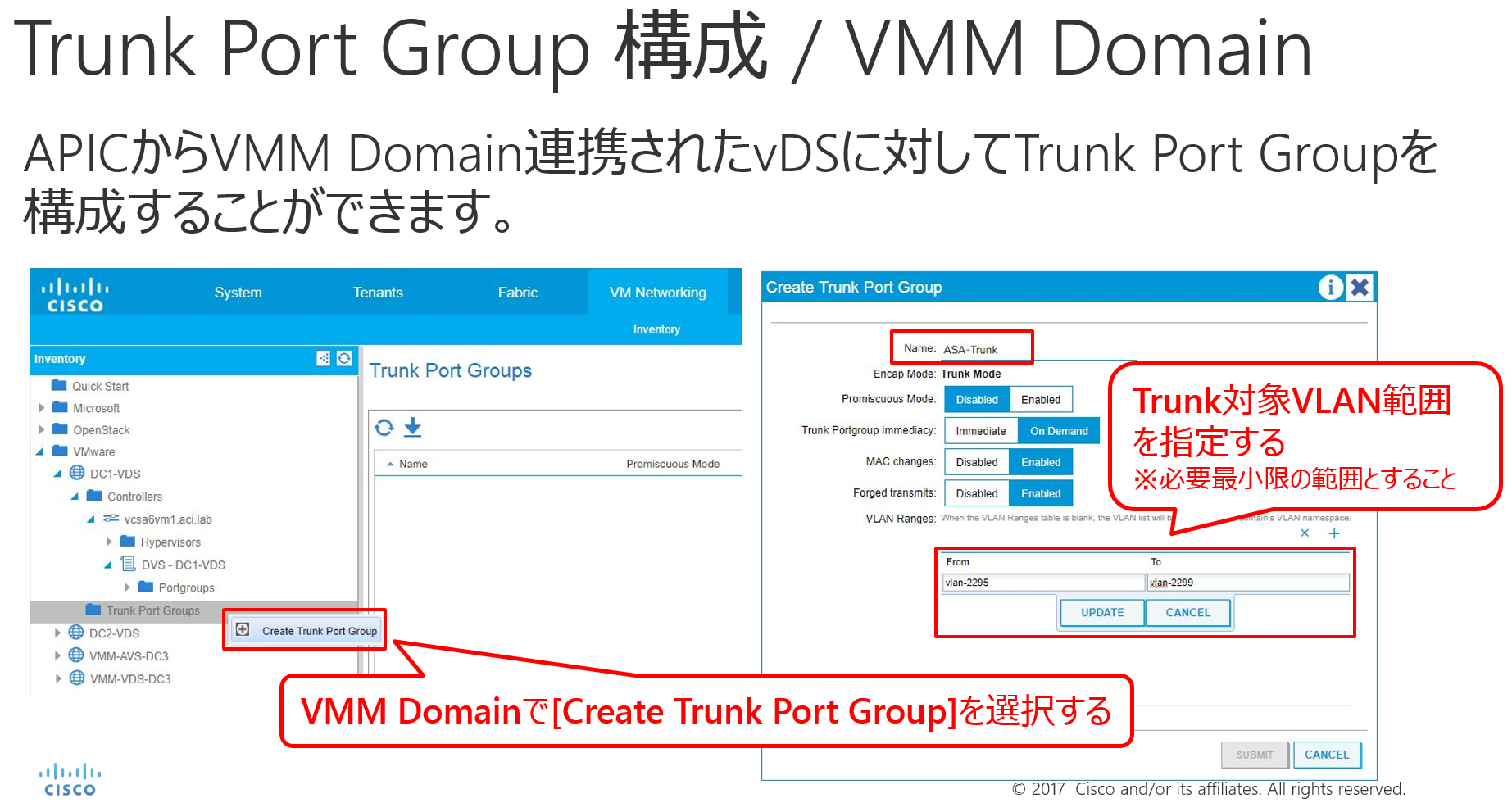The height and width of the screenshot is (812, 1512).
Task: Collapse the DC1-VDS tree node
Action: pos(57,474)
